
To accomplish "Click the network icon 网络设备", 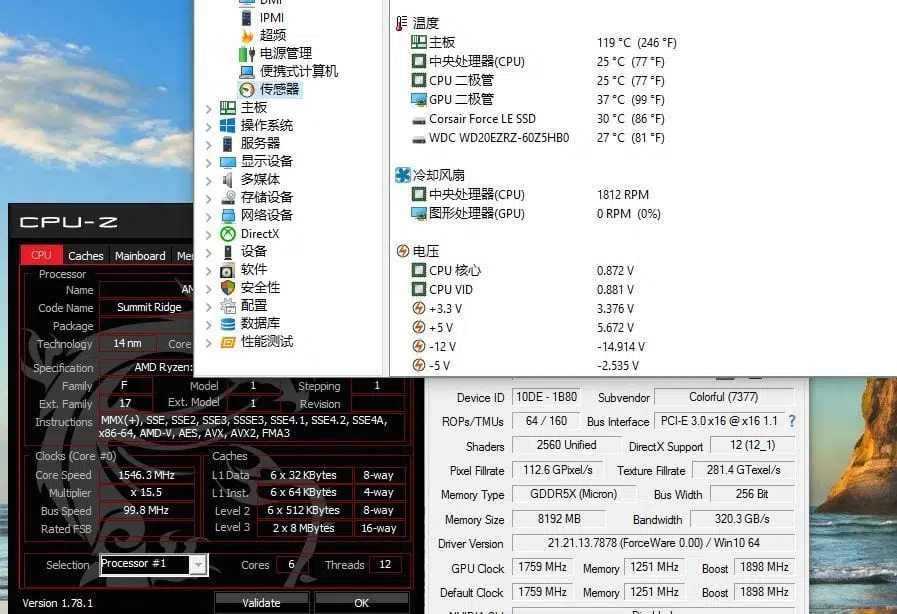I will point(228,216).
